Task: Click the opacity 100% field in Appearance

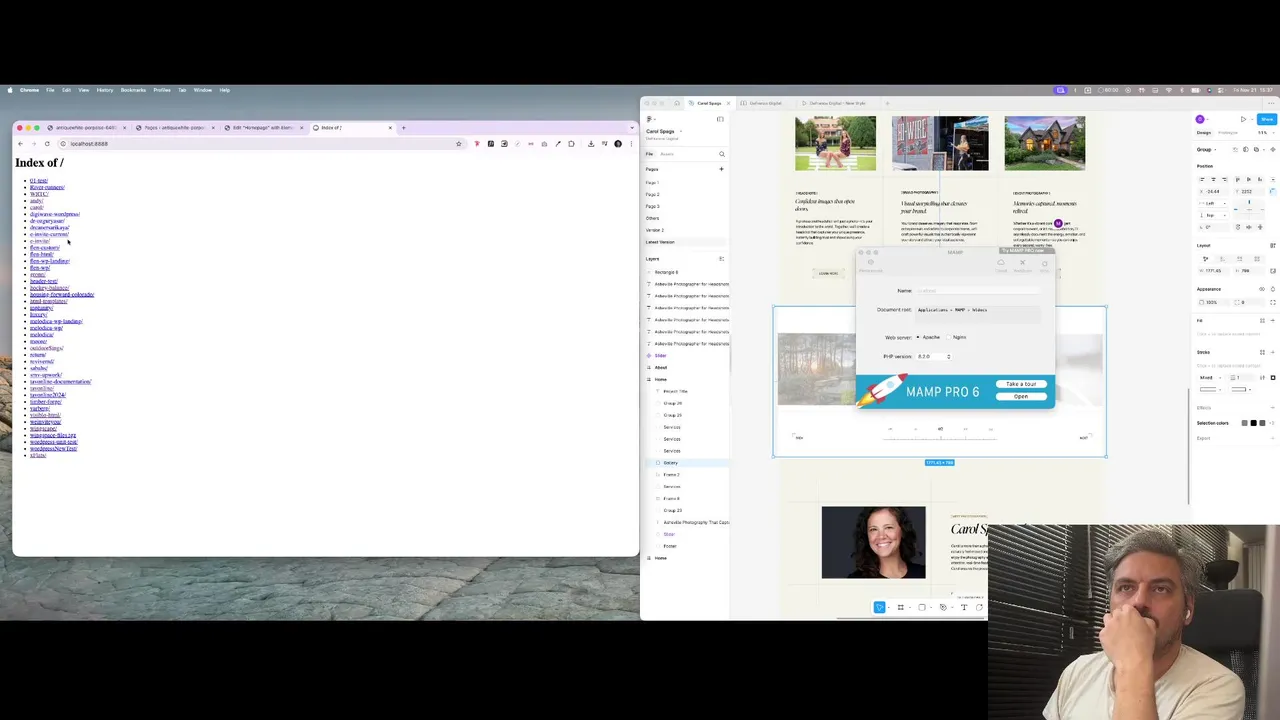Action: (x=1213, y=302)
